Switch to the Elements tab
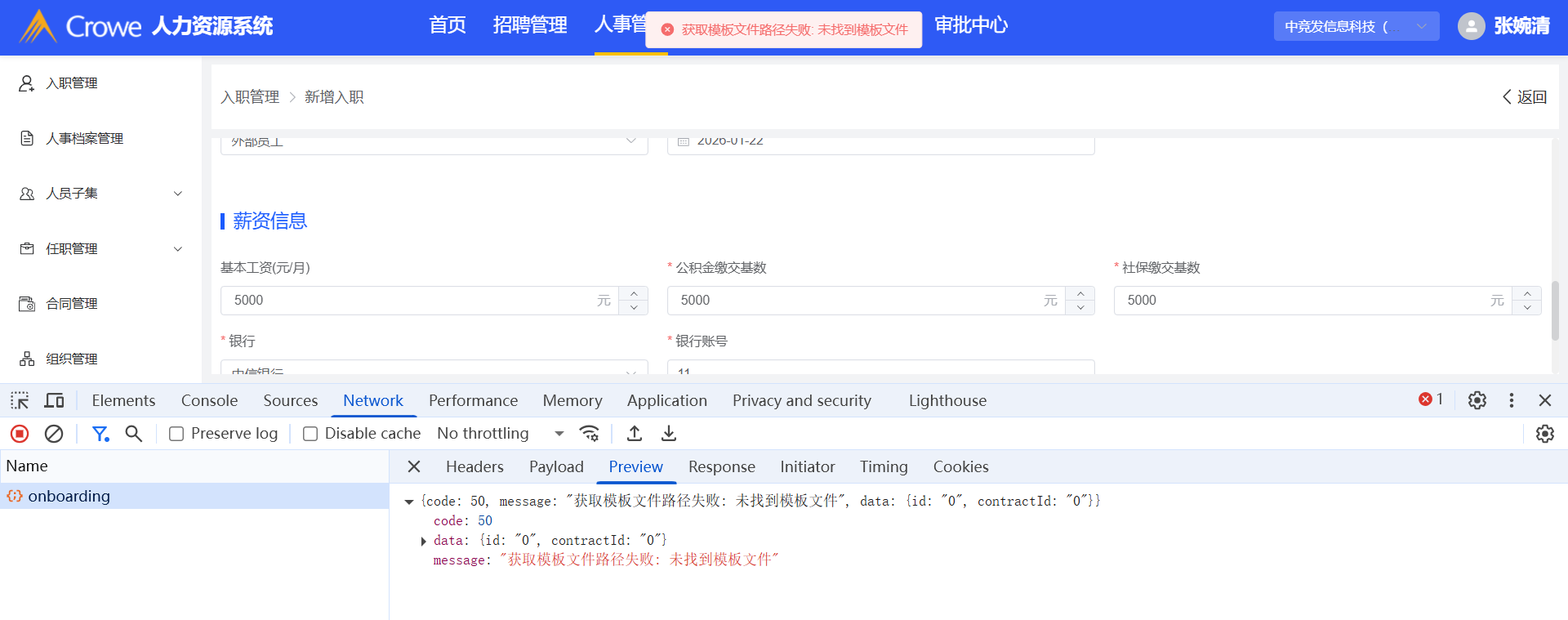The image size is (1568, 620). point(123,400)
